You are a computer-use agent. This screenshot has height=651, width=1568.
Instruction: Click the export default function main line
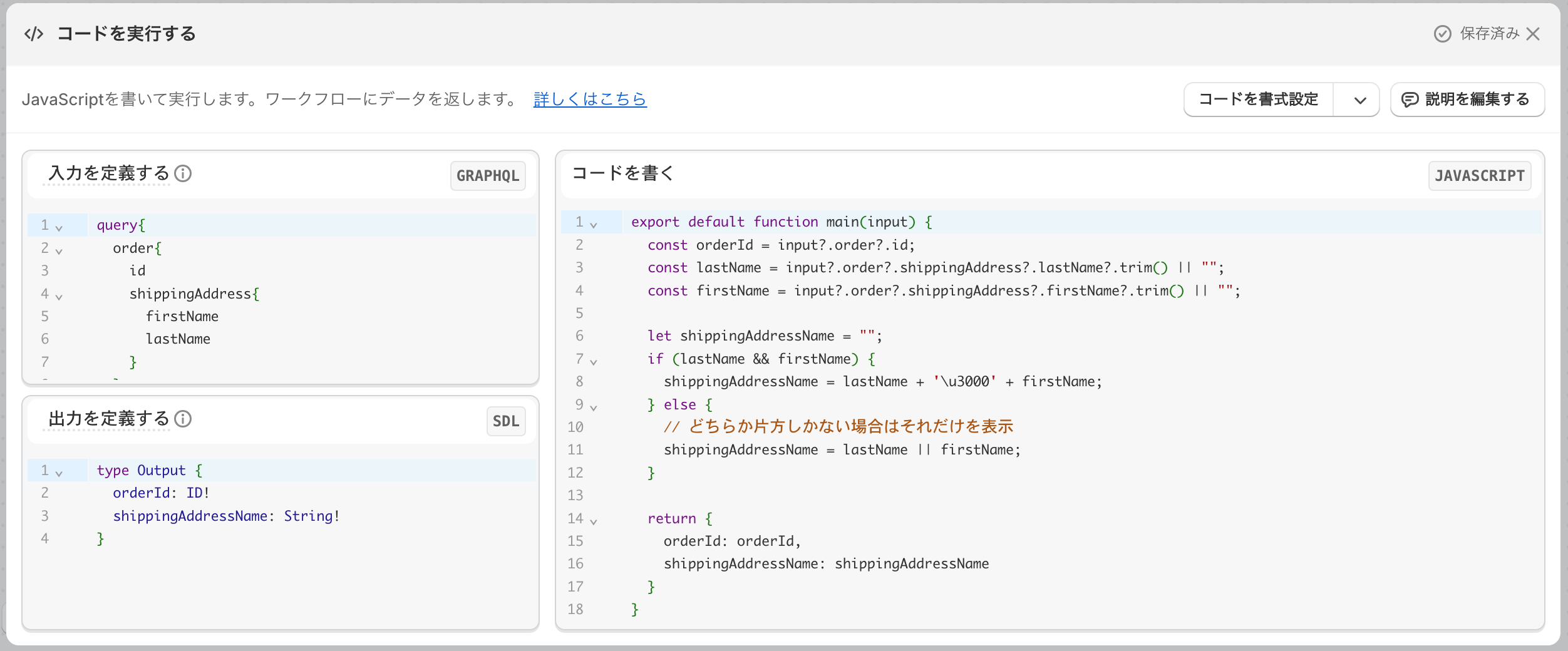(781, 222)
